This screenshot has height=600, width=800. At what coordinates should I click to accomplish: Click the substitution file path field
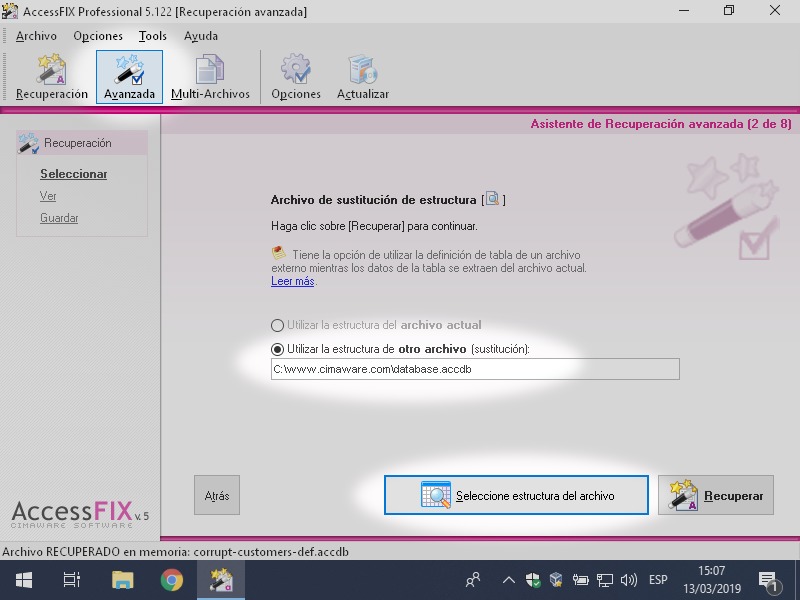[475, 370]
